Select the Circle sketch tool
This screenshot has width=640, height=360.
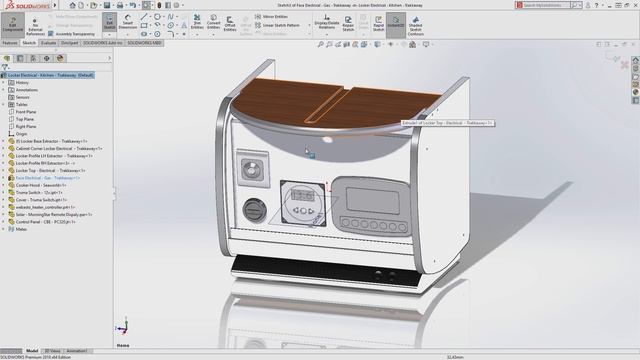(157, 17)
